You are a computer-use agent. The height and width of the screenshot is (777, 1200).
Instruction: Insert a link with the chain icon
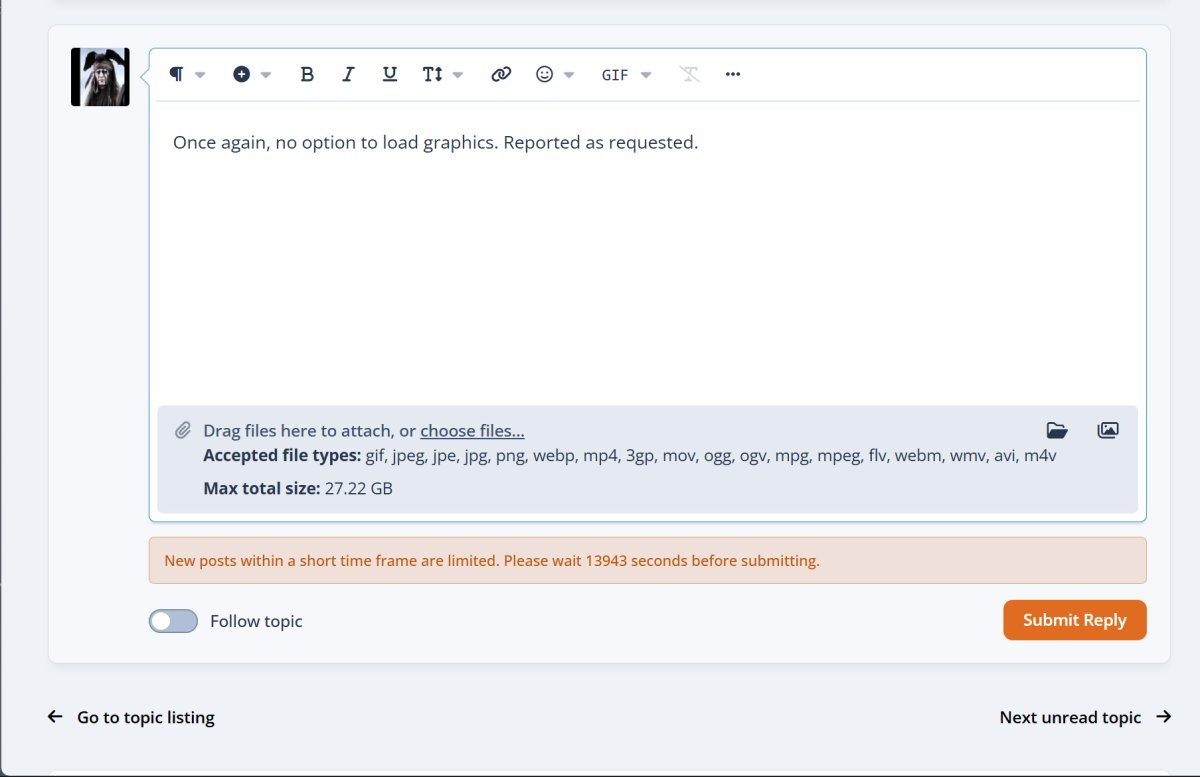[501, 74]
